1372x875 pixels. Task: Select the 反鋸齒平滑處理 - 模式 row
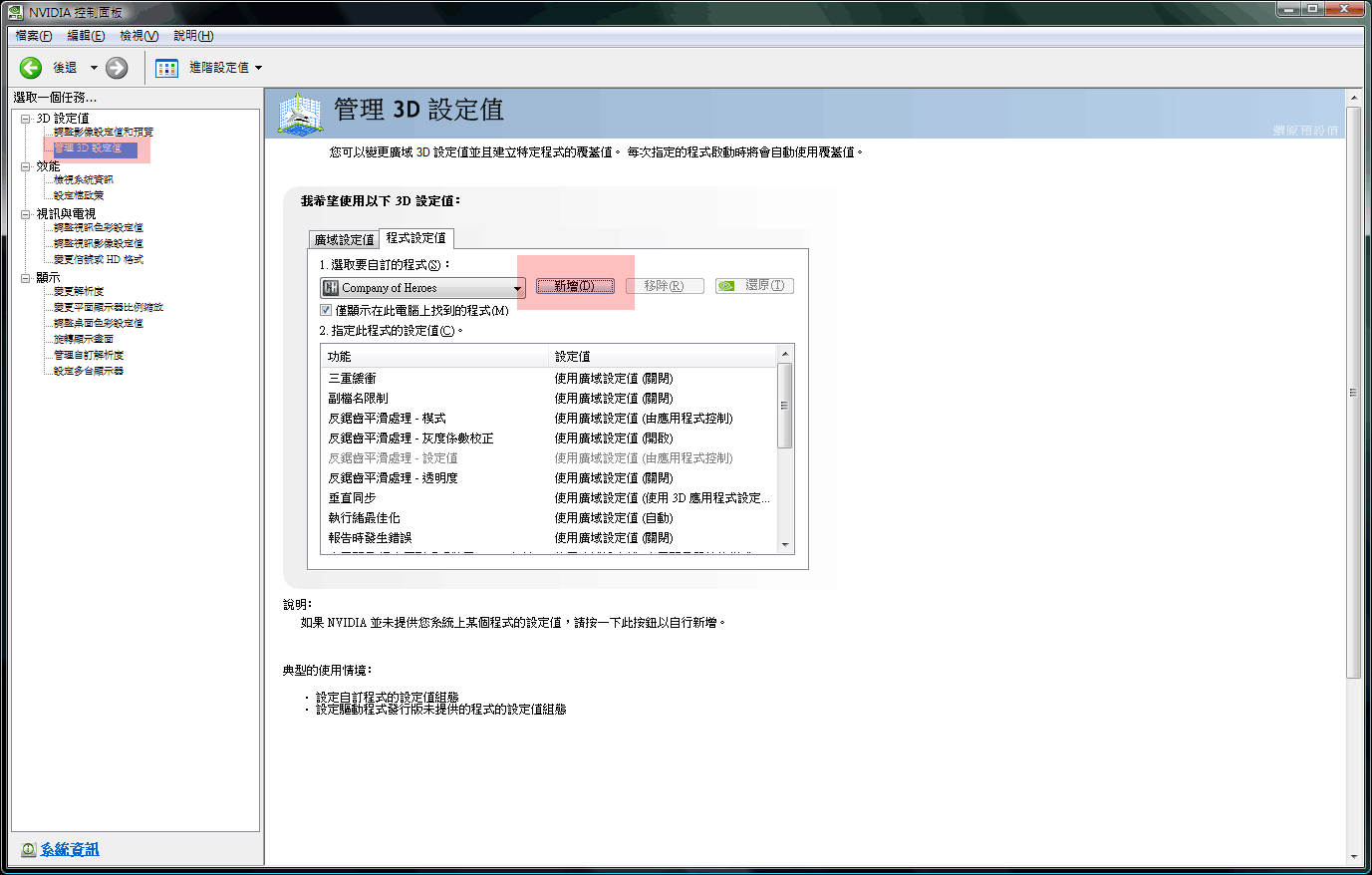[x=549, y=419]
